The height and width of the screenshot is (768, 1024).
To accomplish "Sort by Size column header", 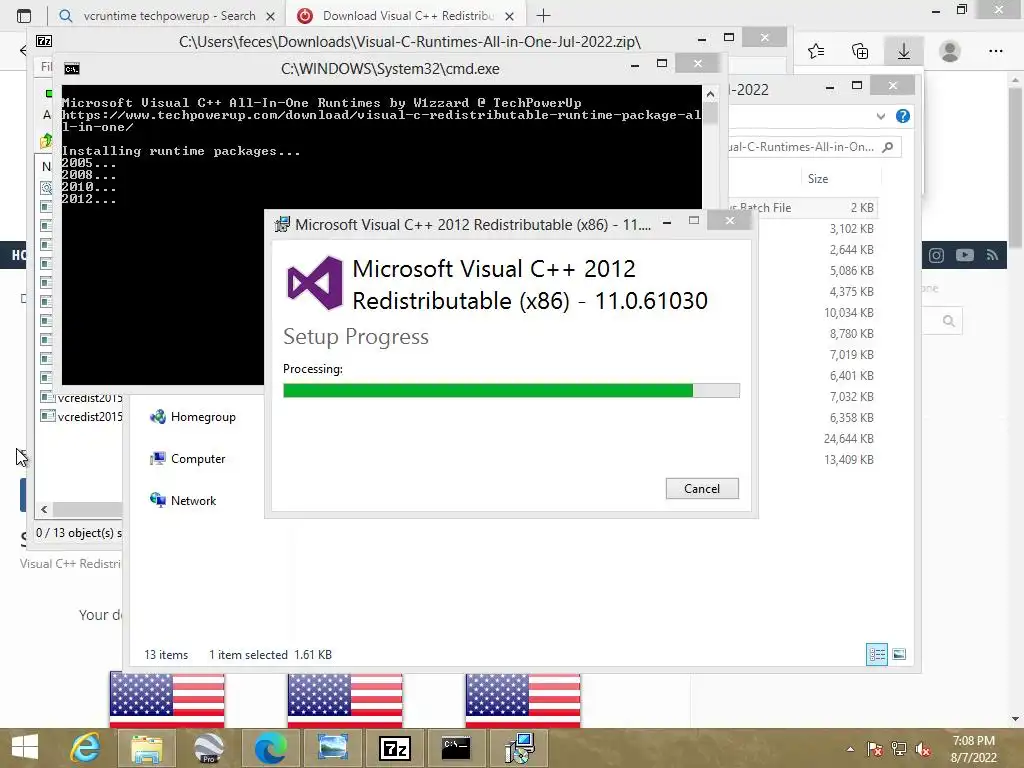I will pyautogui.click(x=818, y=178).
